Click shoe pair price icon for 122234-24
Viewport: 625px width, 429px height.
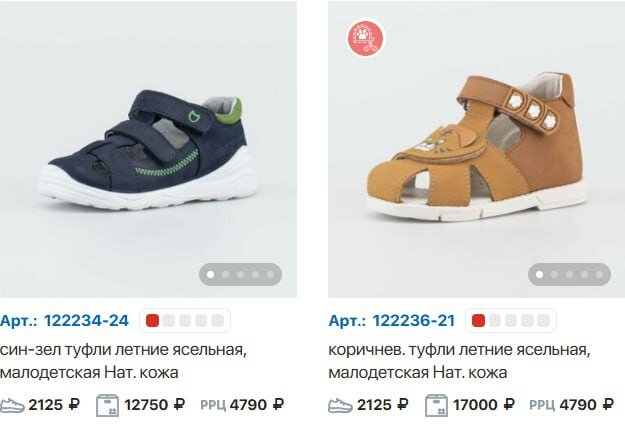tap(12, 405)
